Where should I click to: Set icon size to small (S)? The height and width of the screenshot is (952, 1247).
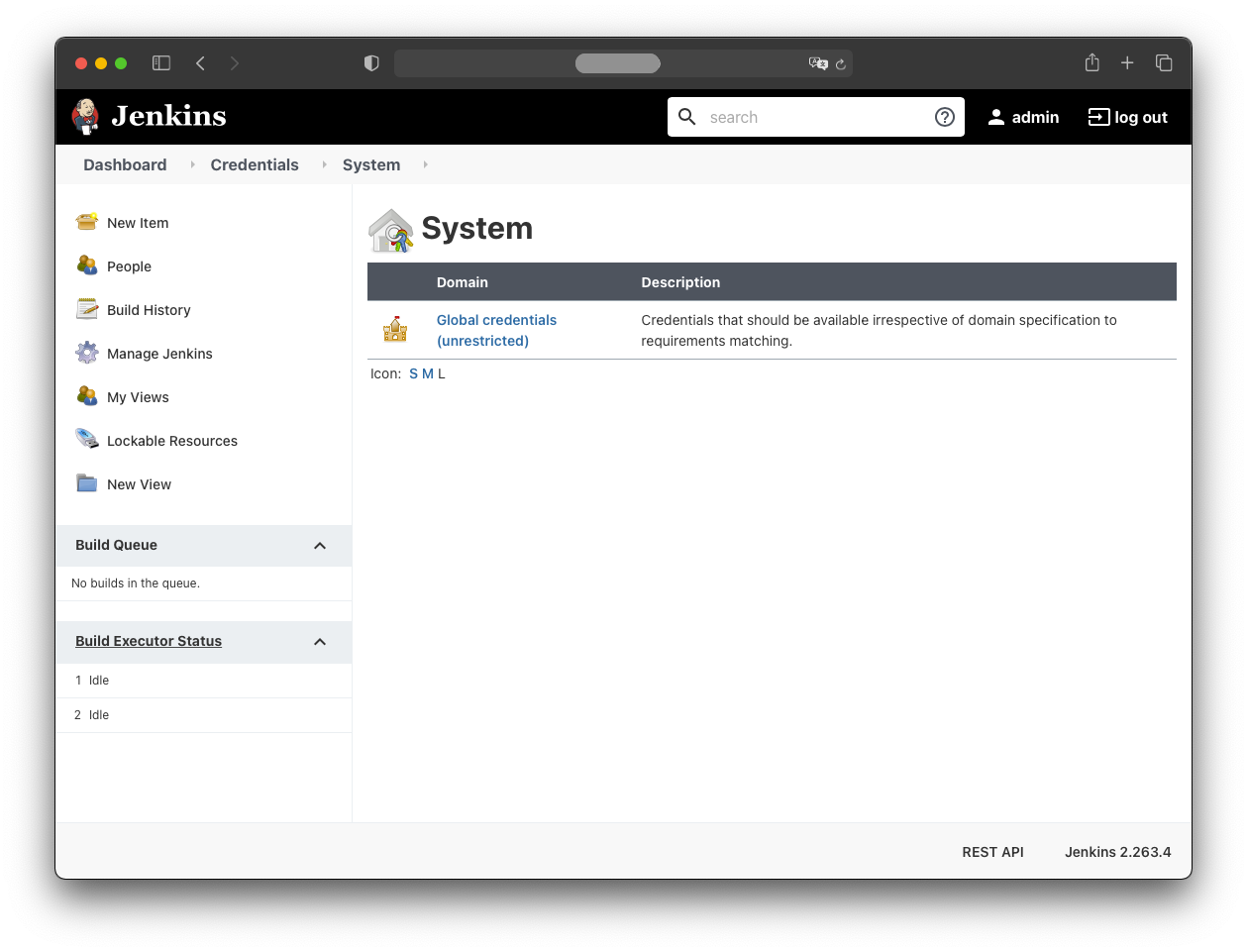[x=413, y=373]
